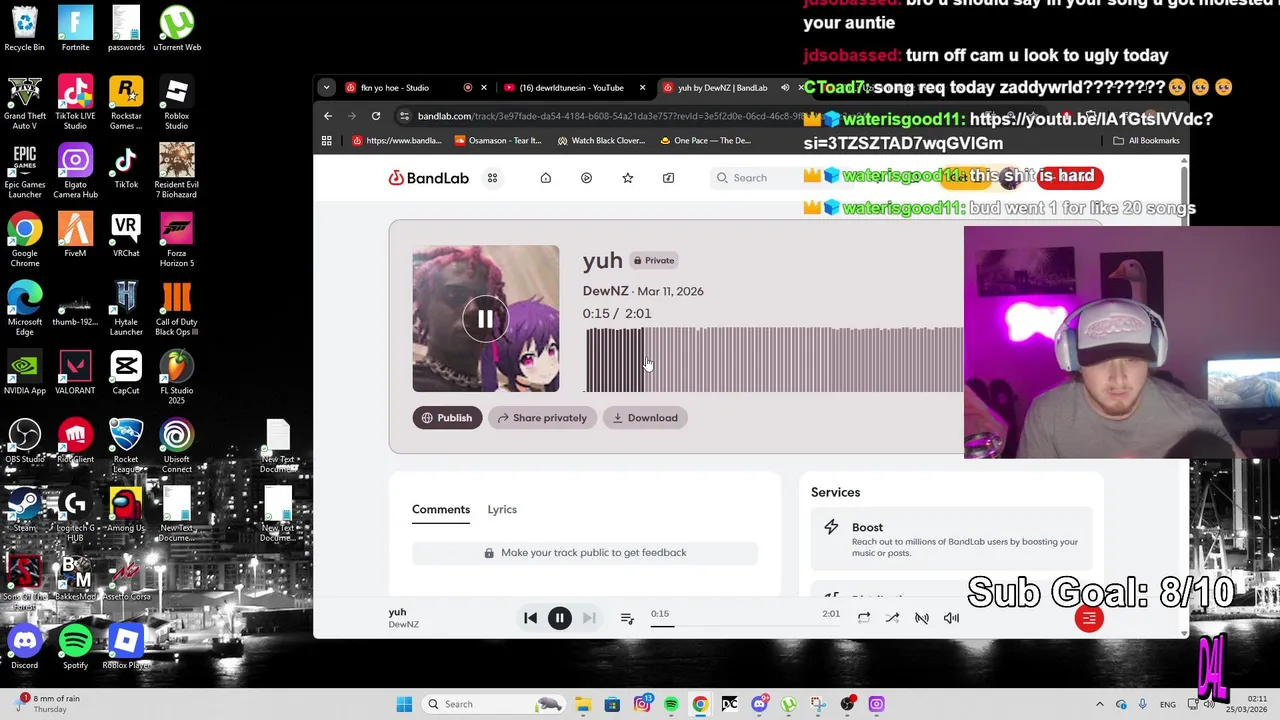Image resolution: width=1280 pixels, height=720 pixels.
Task: Pause track via cover art button
Action: 485,319
